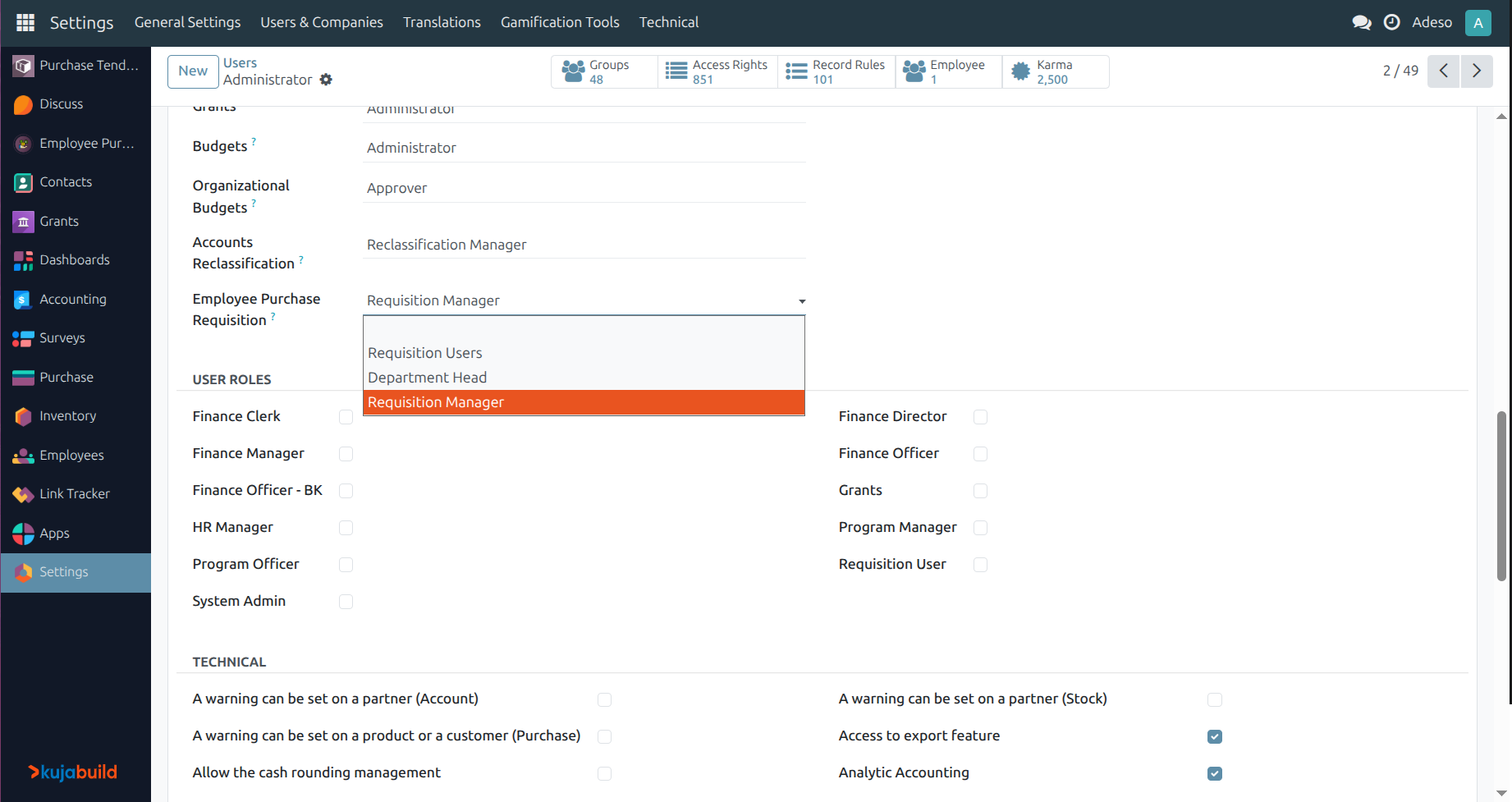The width and height of the screenshot is (1512, 802).
Task: Toggle Employee Purchase Requisition dropdown arrow
Action: [802, 301]
